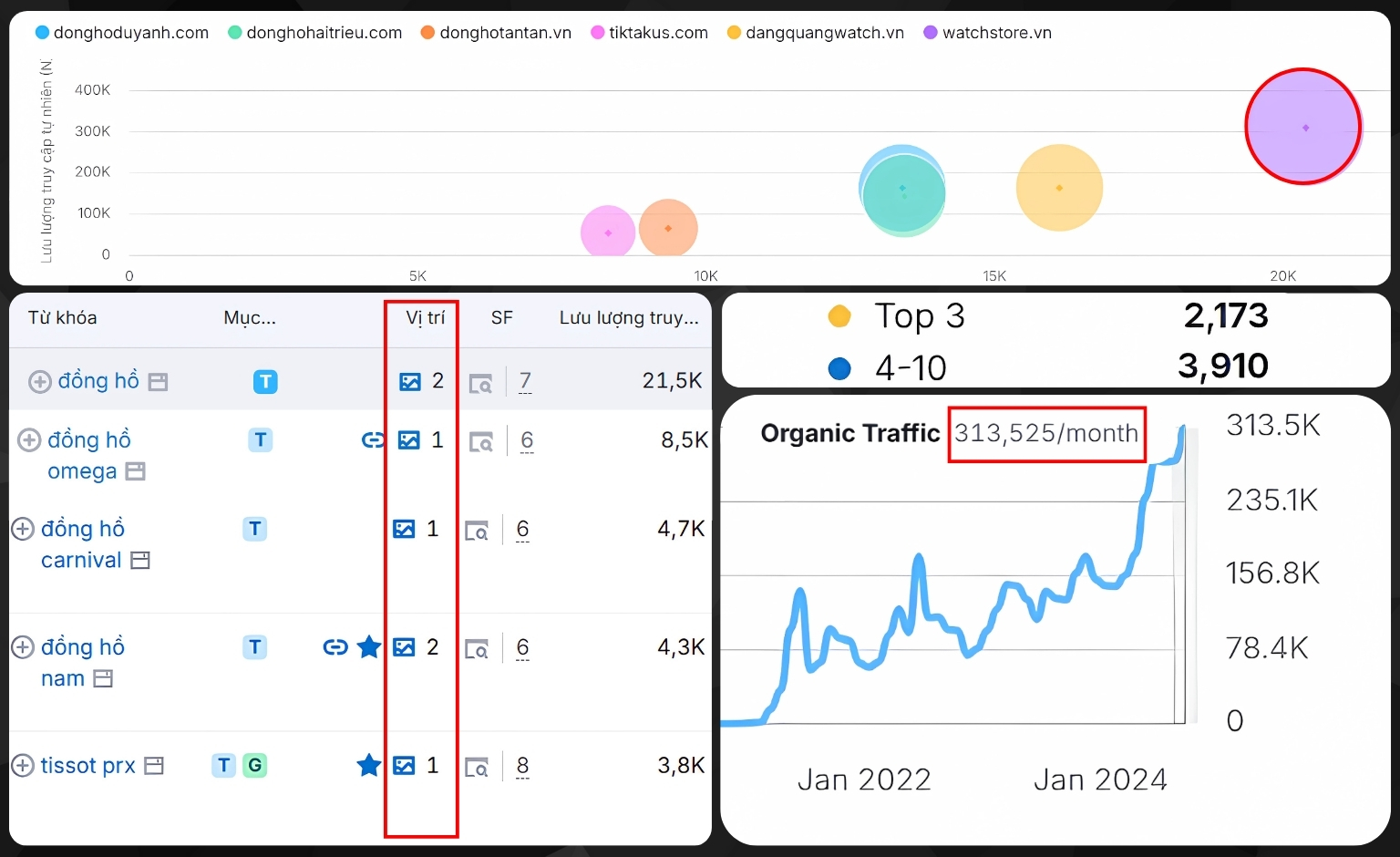Screen dimensions: 1400x857
Task: Open the 'đồng hồ nam' keyword link
Action: 82,647
